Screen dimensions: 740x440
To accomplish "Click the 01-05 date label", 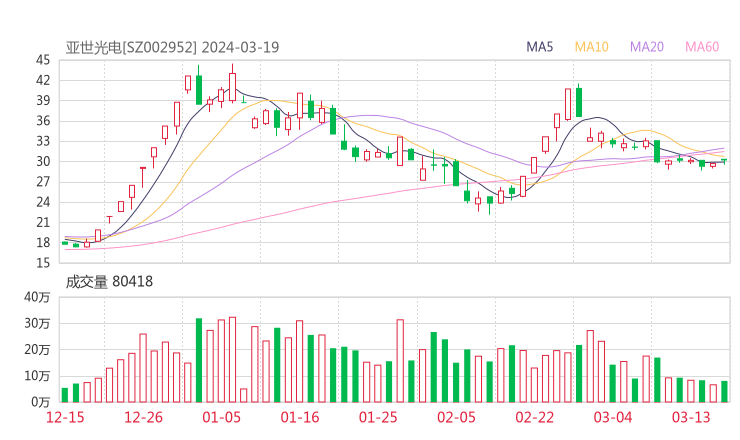I will [x=221, y=417].
